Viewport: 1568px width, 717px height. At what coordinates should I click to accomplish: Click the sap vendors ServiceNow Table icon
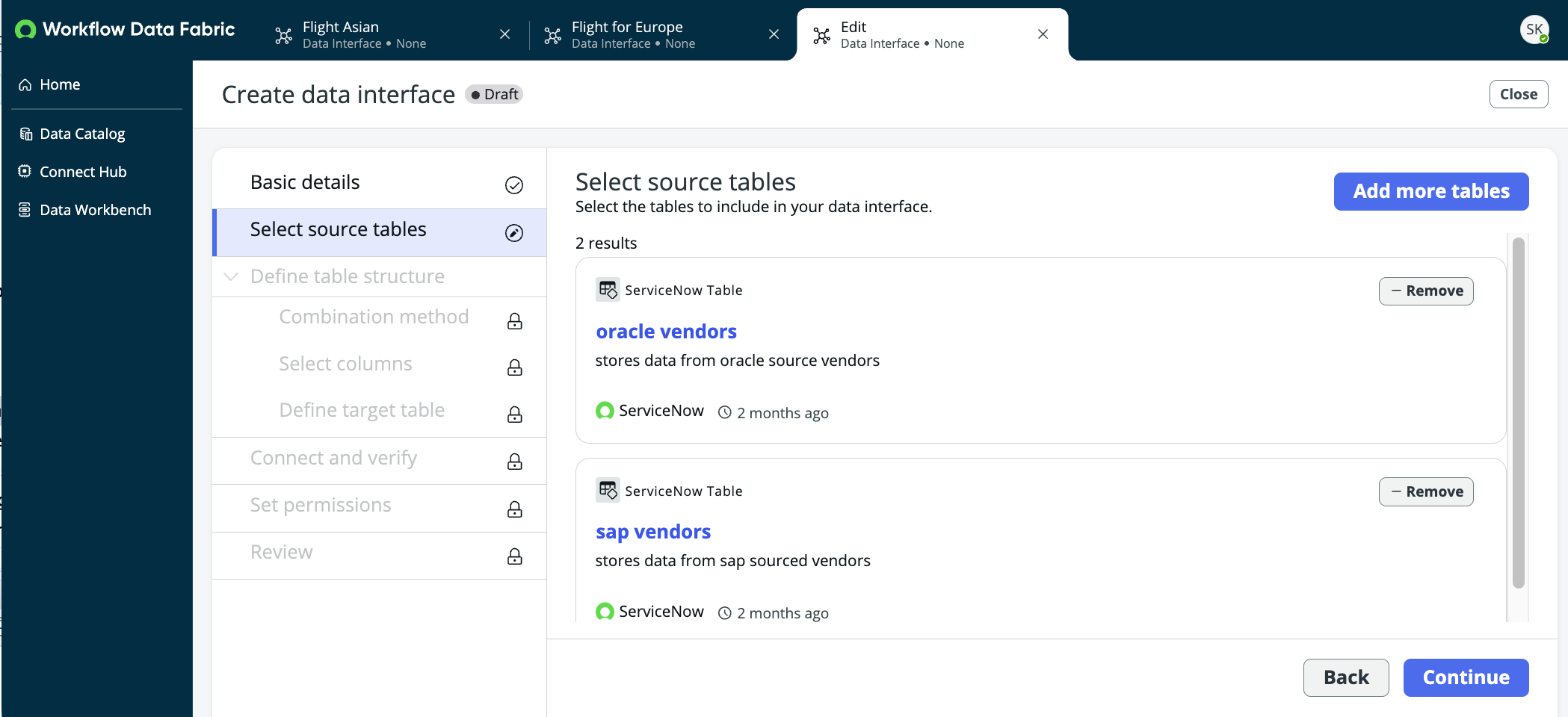[x=608, y=490]
